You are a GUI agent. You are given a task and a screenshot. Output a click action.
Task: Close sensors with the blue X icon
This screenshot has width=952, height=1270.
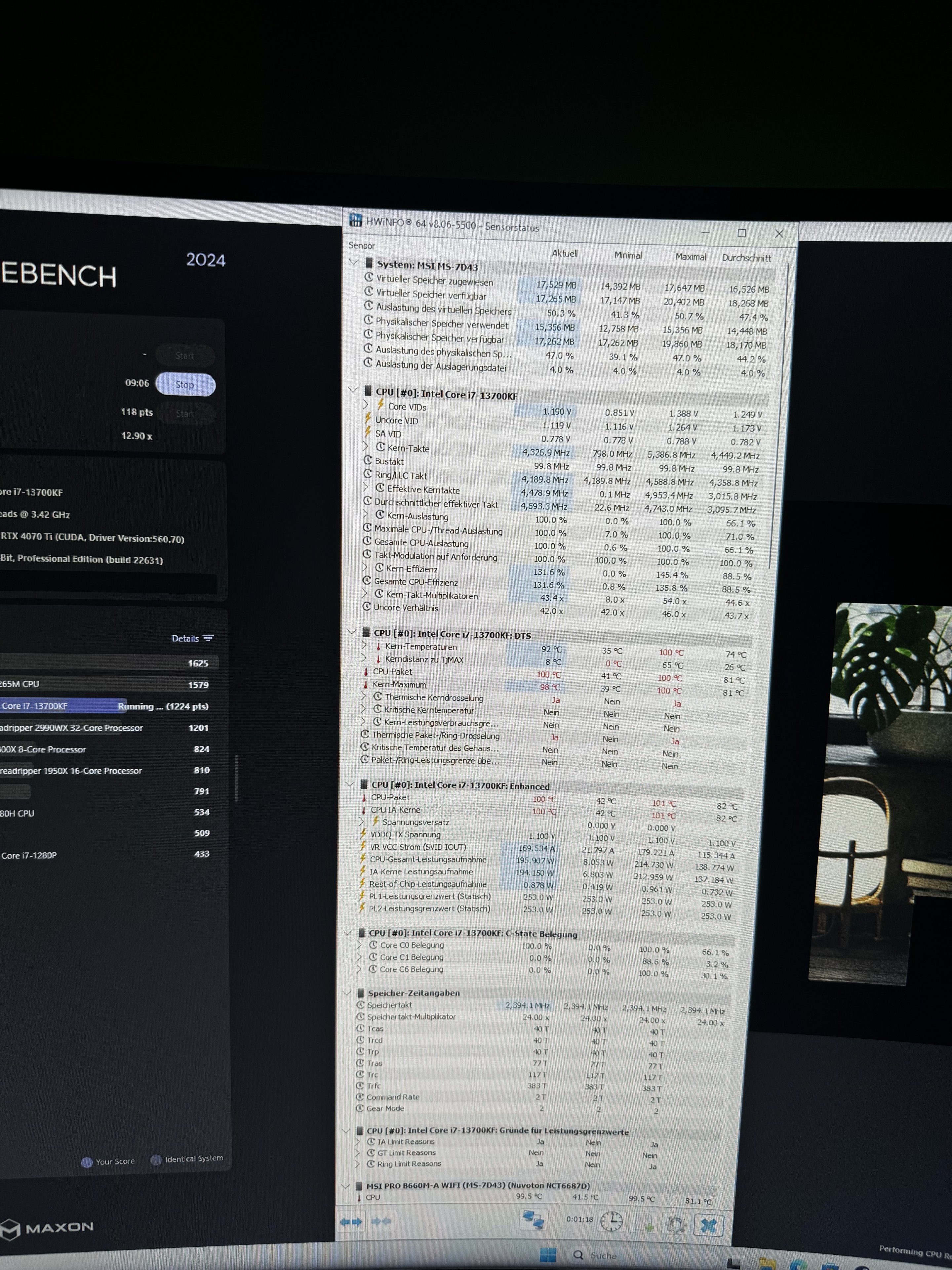pyautogui.click(x=708, y=1225)
